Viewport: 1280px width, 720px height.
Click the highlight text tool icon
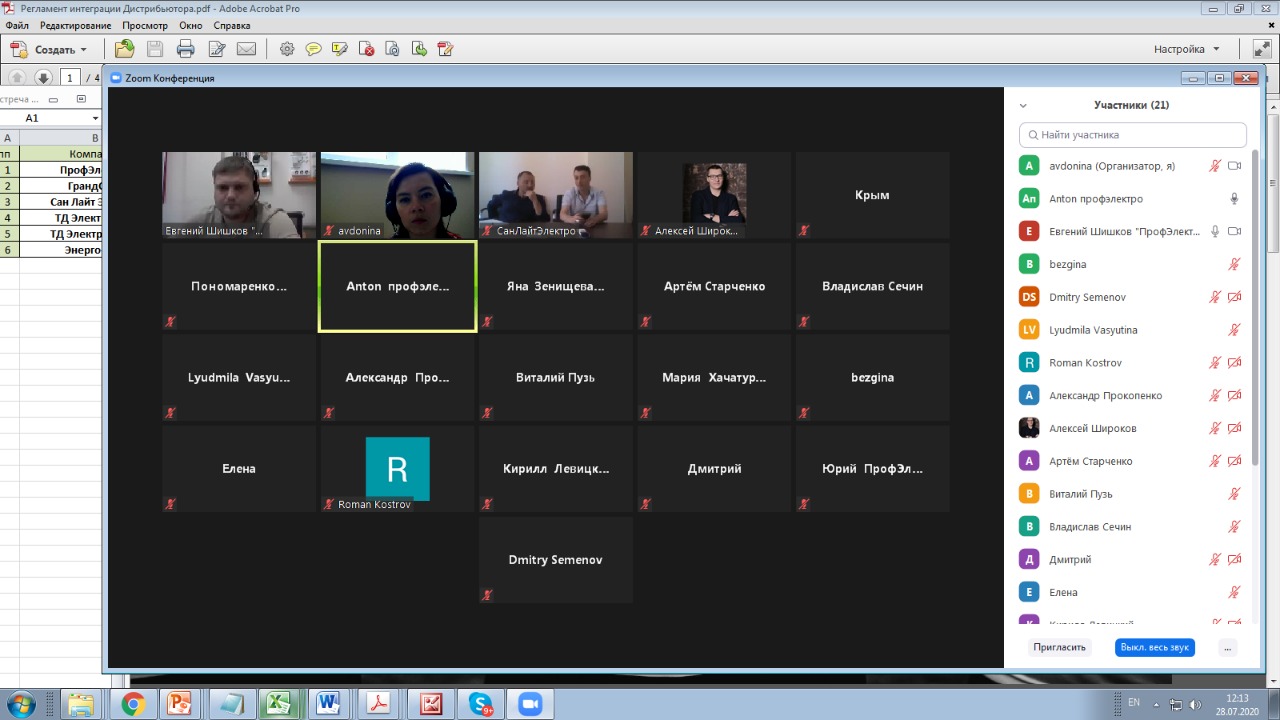click(x=340, y=49)
